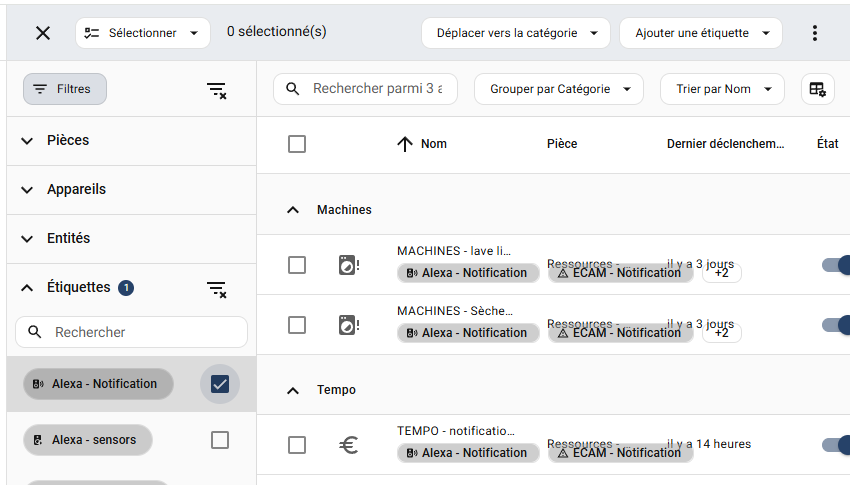Click the Filtres button
The width and height of the screenshot is (850, 485).
click(x=64, y=89)
